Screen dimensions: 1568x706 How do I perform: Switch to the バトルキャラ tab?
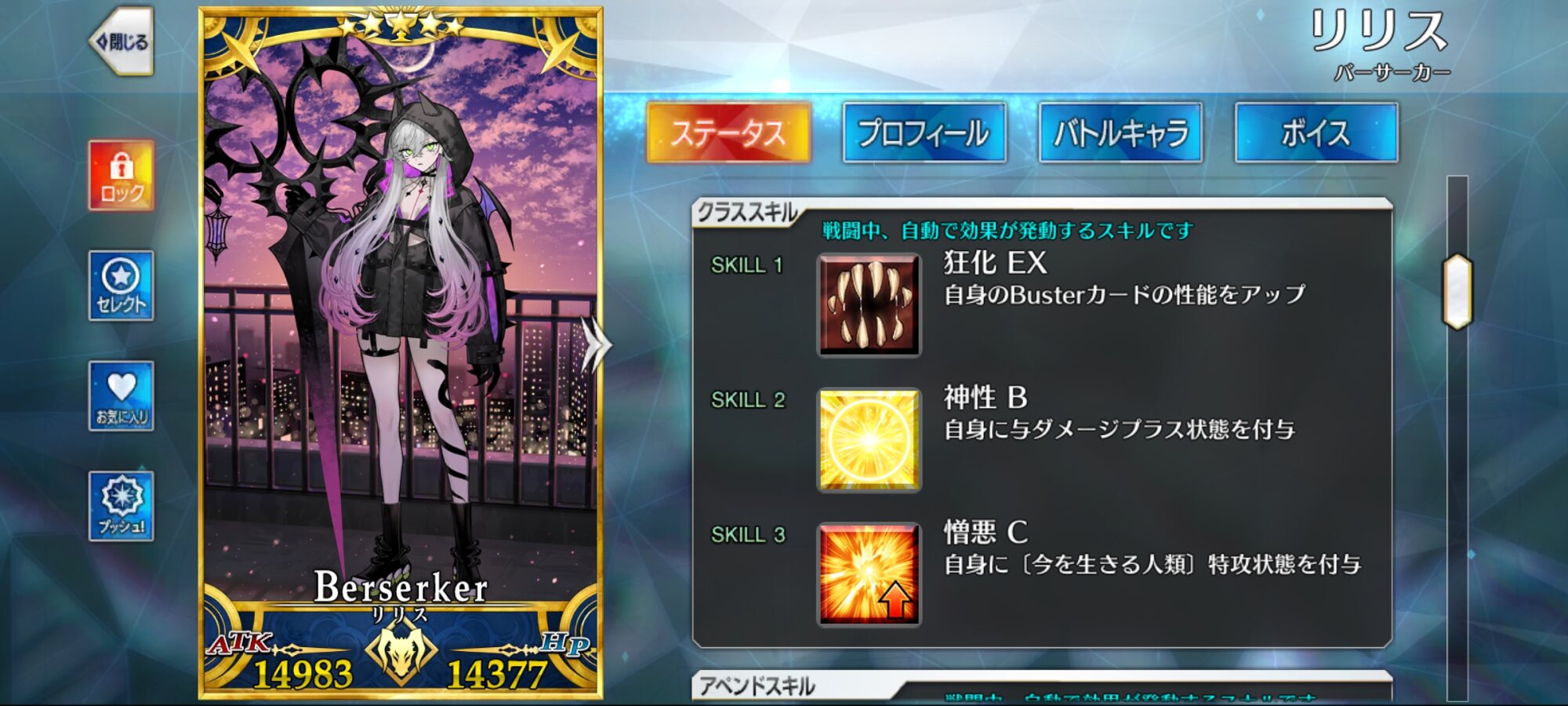[1120, 133]
